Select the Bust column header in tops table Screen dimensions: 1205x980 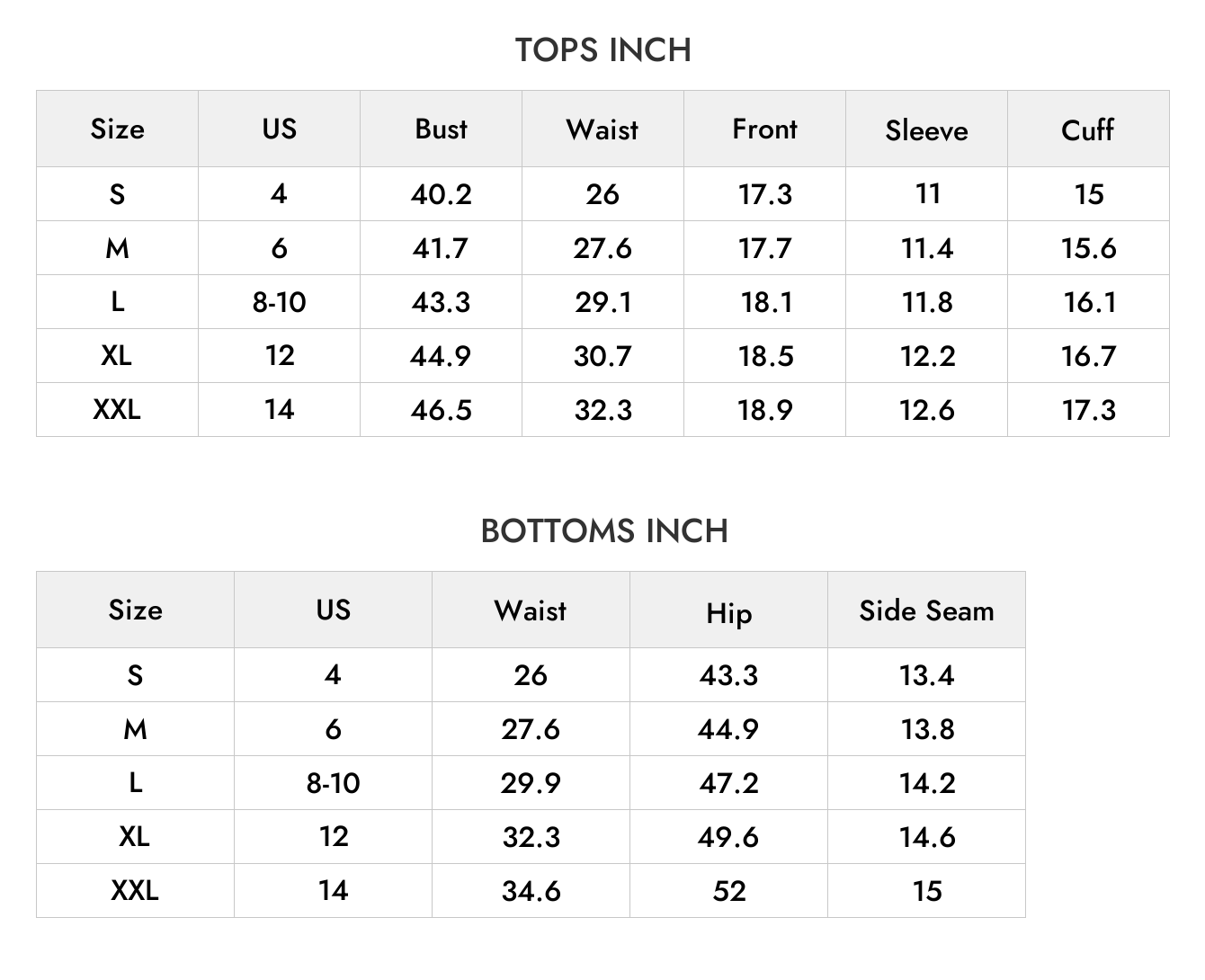(x=441, y=129)
